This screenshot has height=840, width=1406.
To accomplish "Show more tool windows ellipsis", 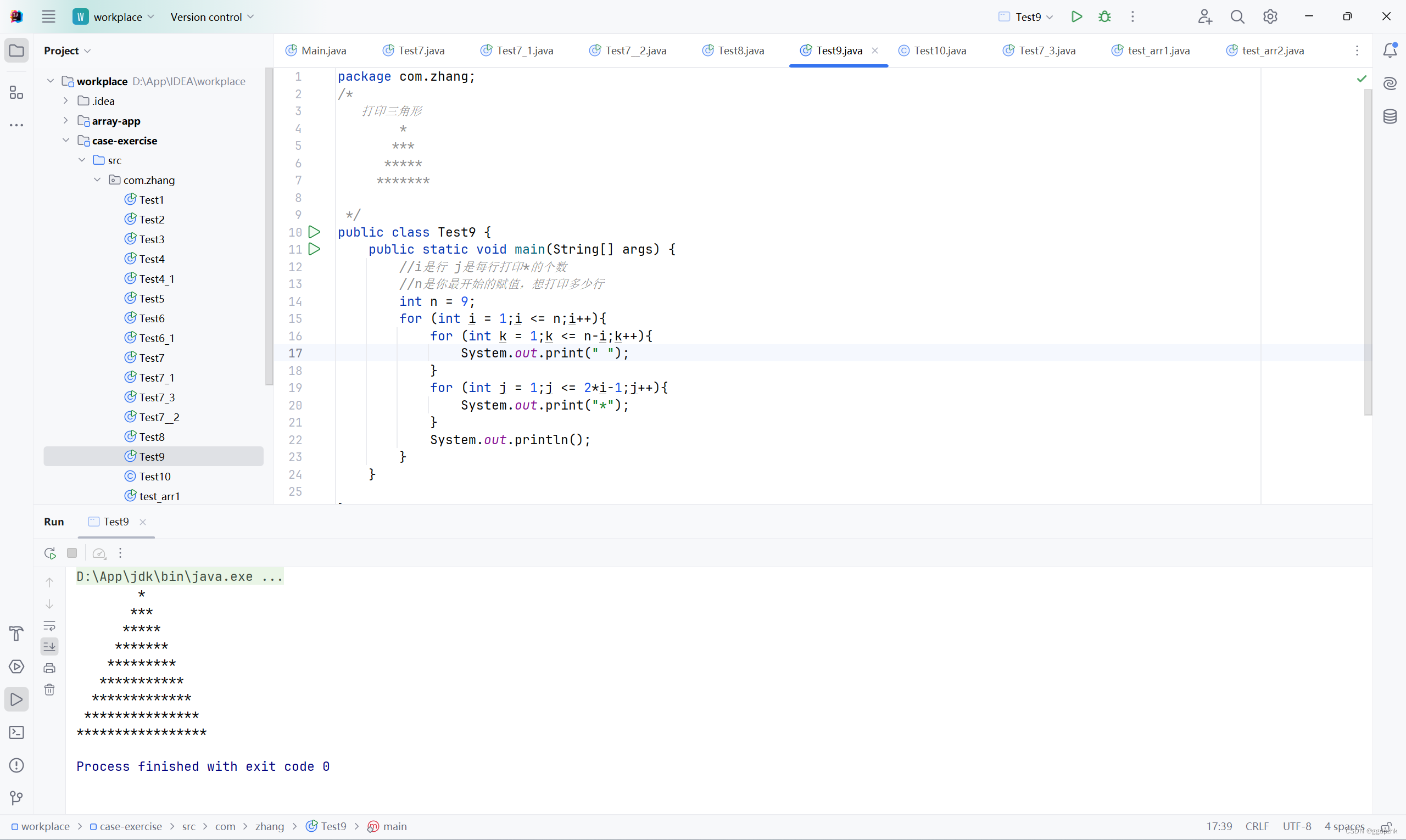I will tap(16, 125).
